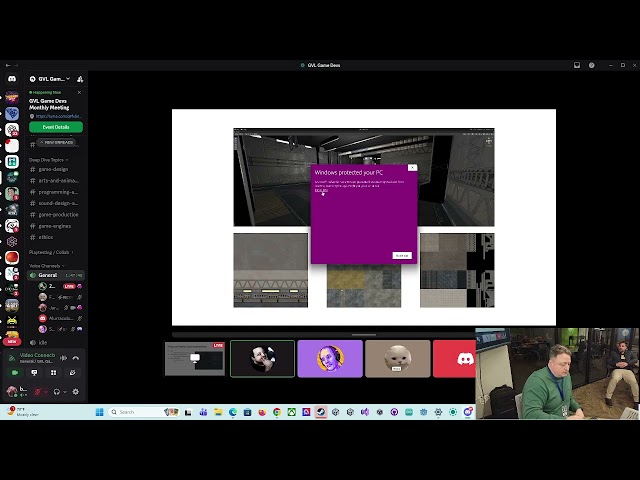The image size is (640, 480).
Task: Open the activities launcher icon
Action: coord(53,373)
